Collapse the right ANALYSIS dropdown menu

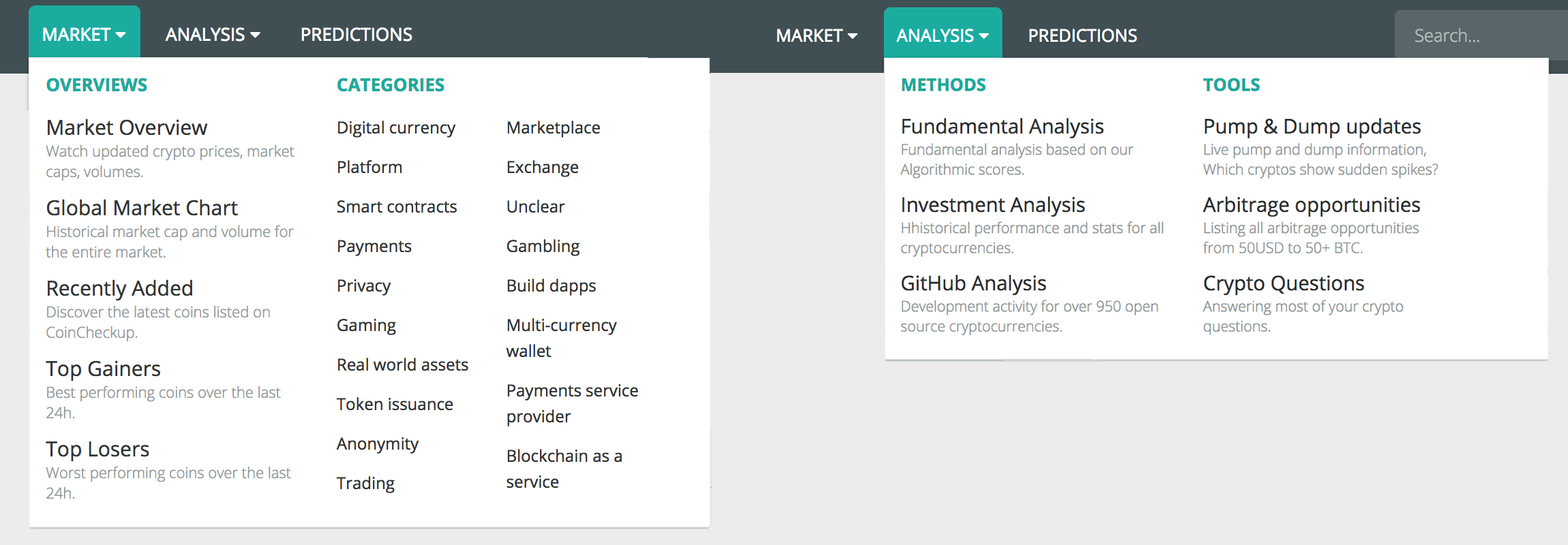tap(942, 35)
